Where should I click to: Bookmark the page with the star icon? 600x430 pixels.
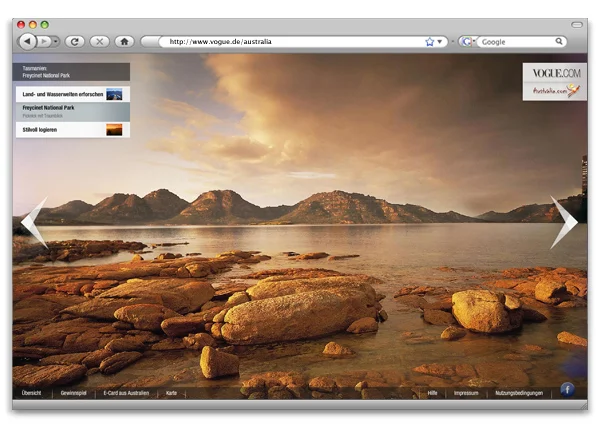click(x=430, y=42)
